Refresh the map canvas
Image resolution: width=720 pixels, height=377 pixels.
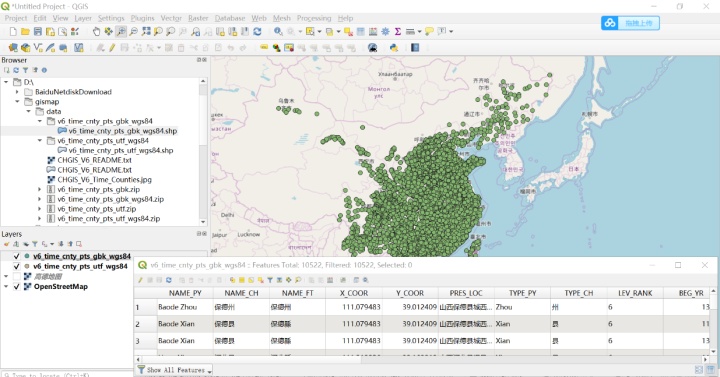257,31
